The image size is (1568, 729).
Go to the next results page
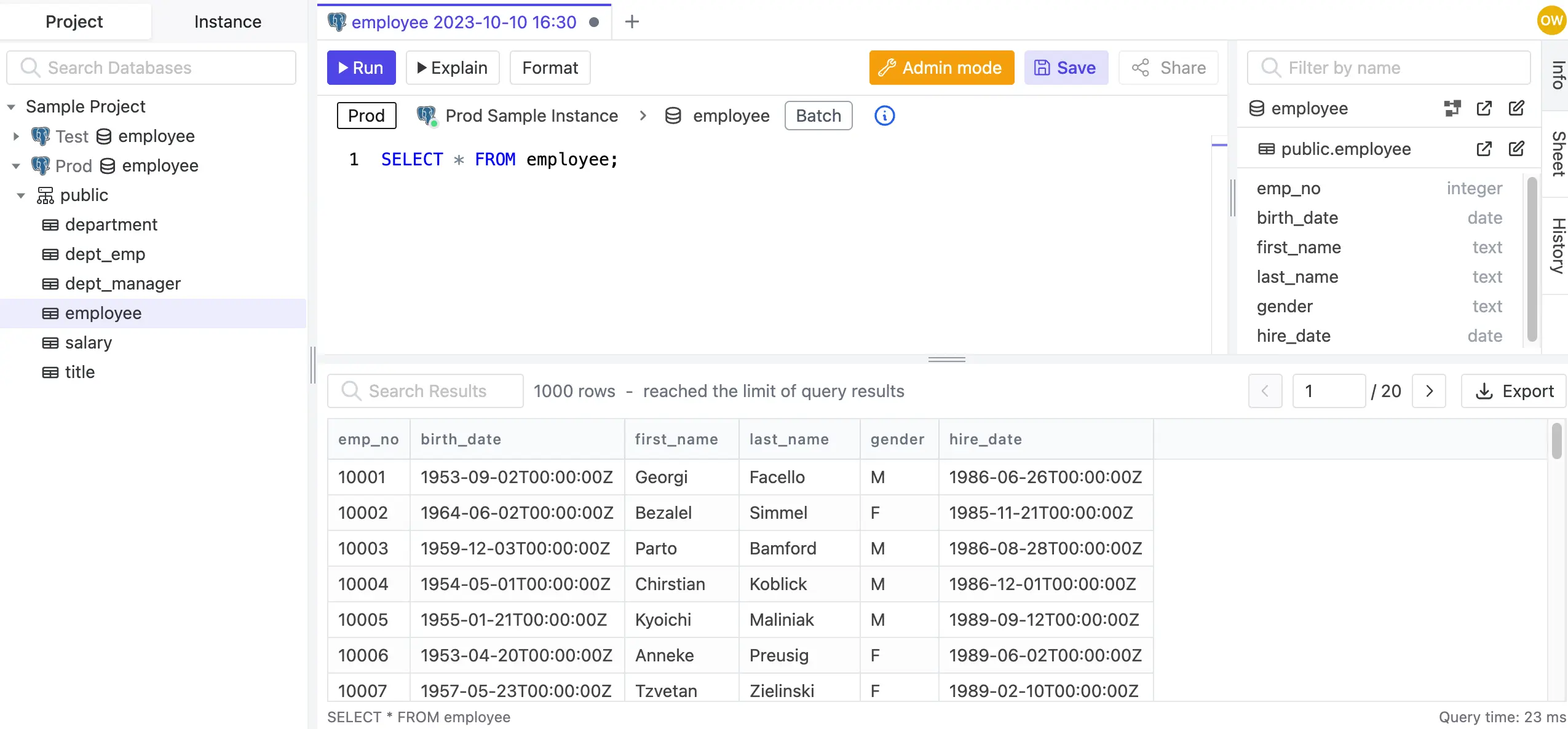[x=1429, y=391]
